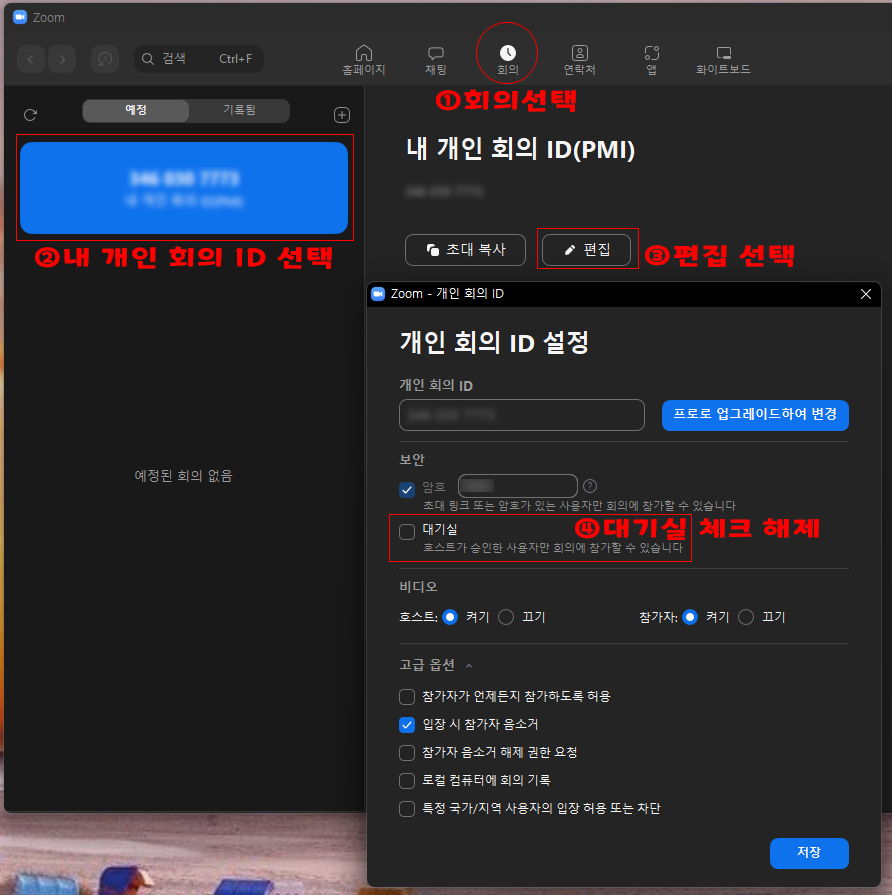Click the 편집 edit button

(x=587, y=250)
